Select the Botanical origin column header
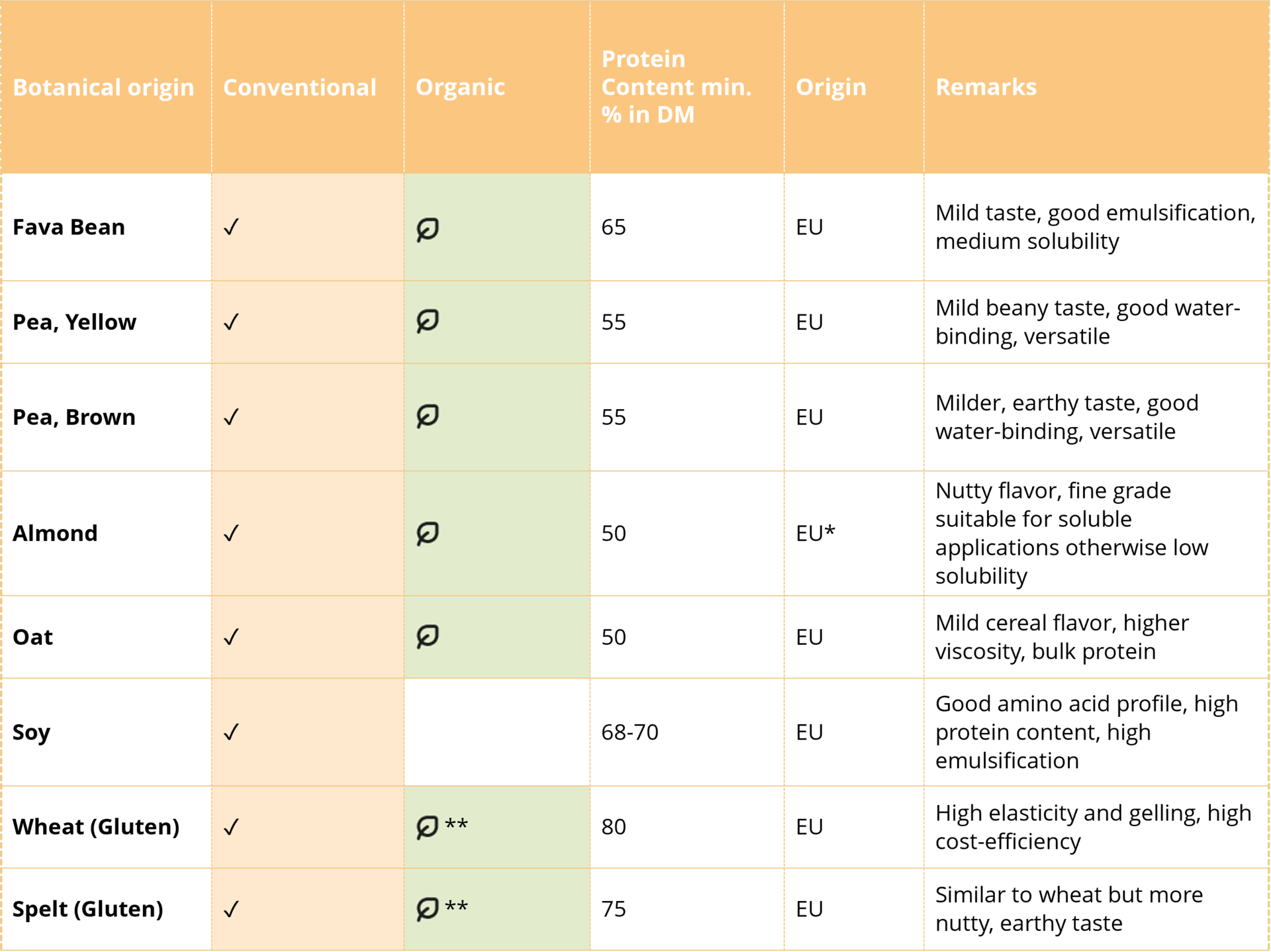 pyautogui.click(x=103, y=87)
